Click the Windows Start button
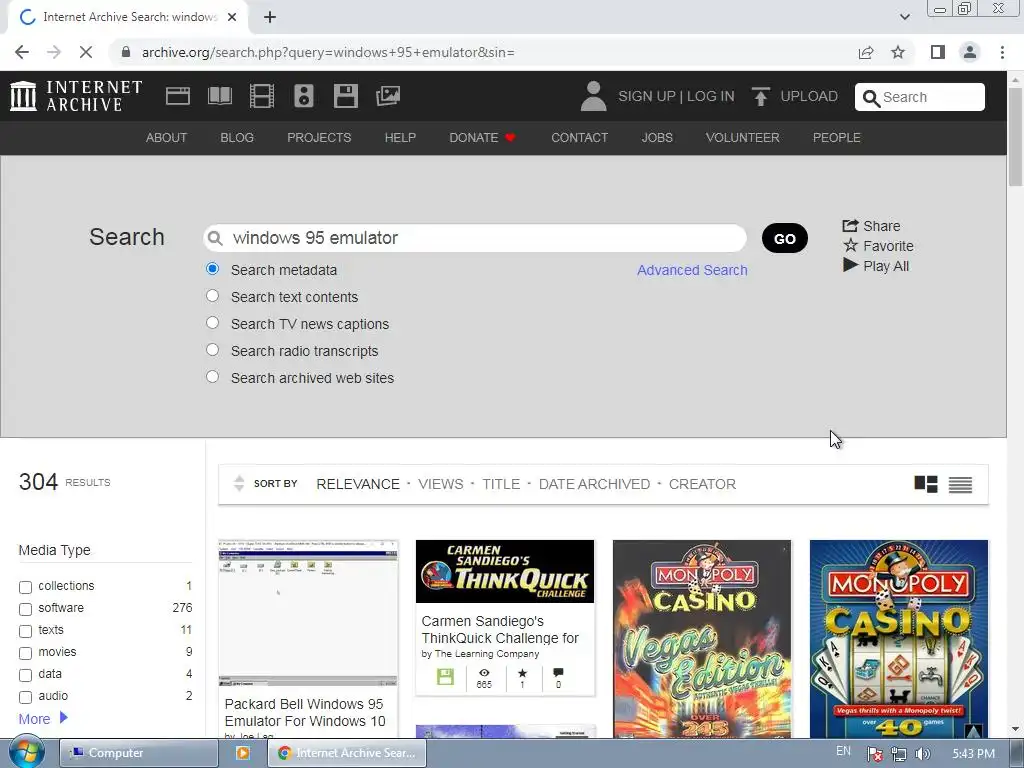 26,752
